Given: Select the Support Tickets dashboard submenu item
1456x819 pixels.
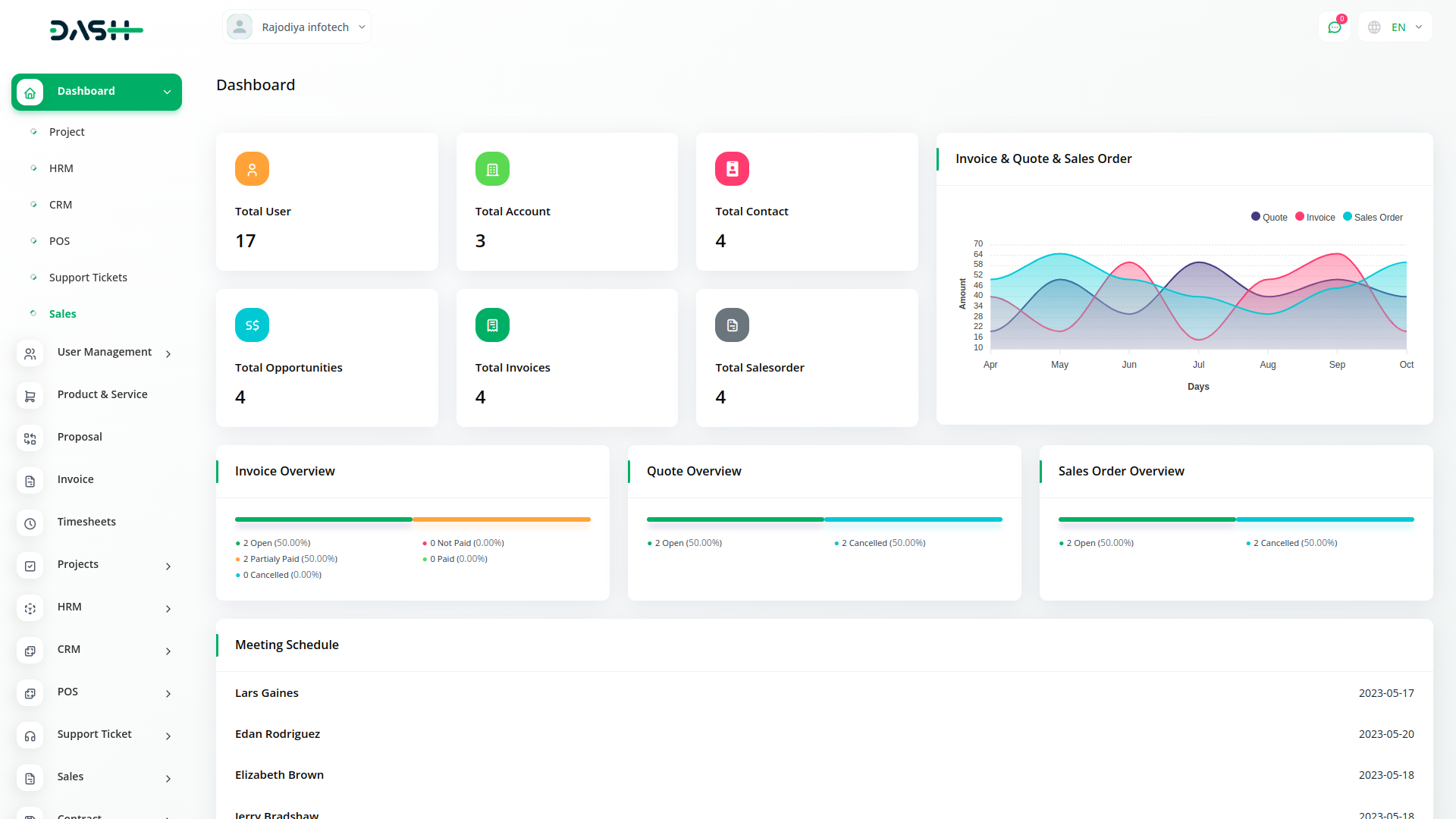Looking at the screenshot, I should coord(88,278).
